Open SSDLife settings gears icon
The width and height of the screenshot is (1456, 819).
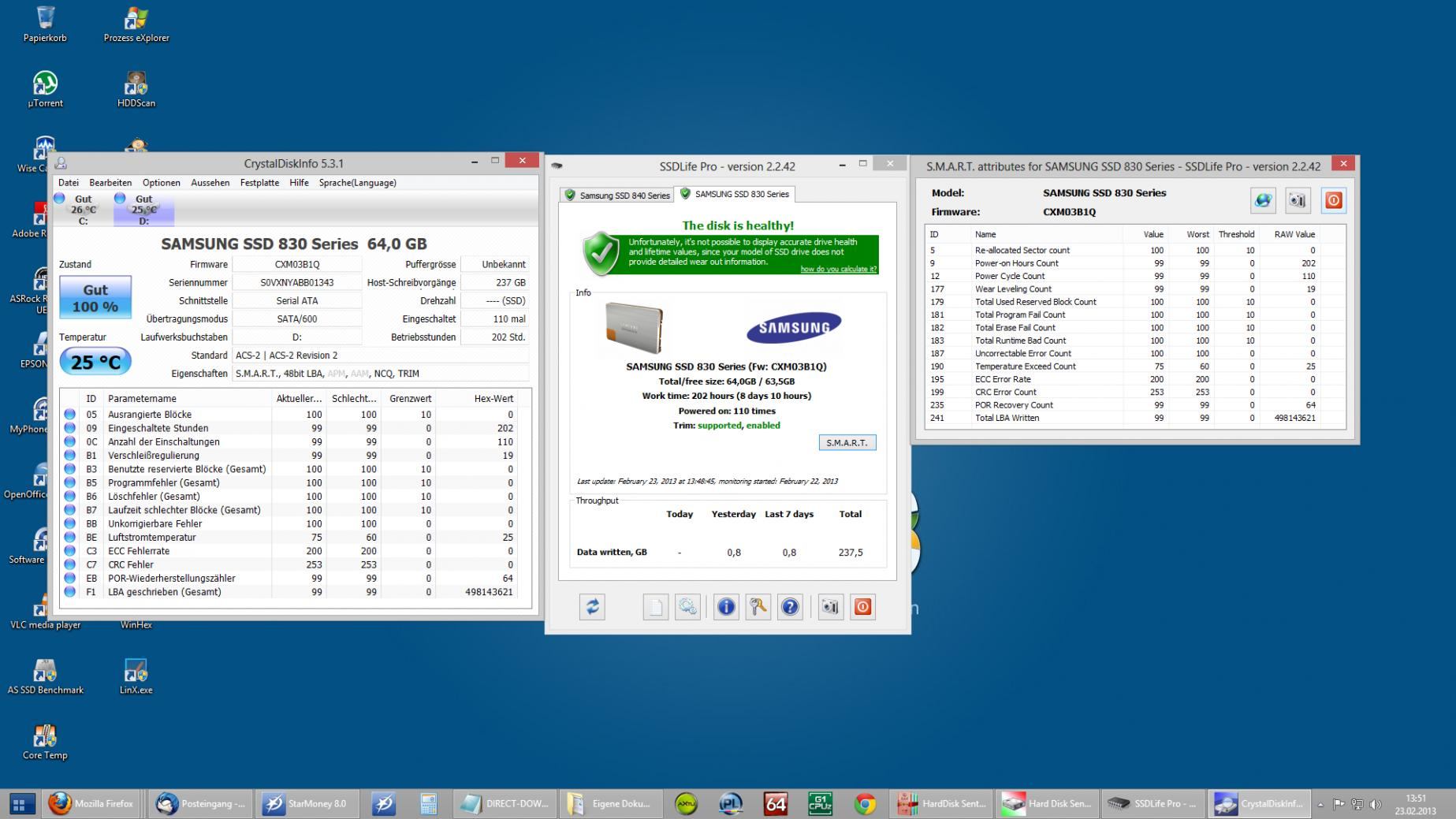click(687, 606)
